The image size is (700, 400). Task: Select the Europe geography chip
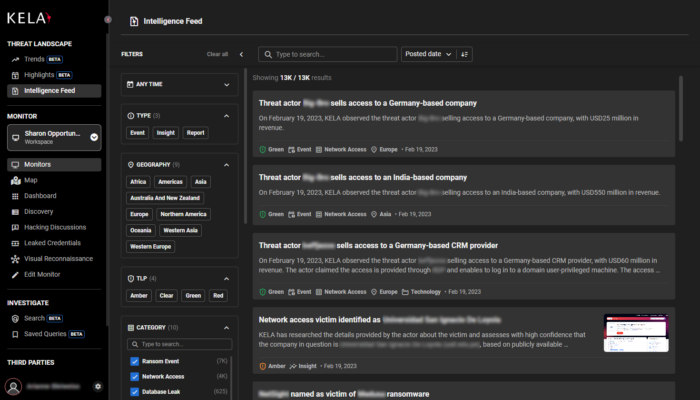coord(139,214)
